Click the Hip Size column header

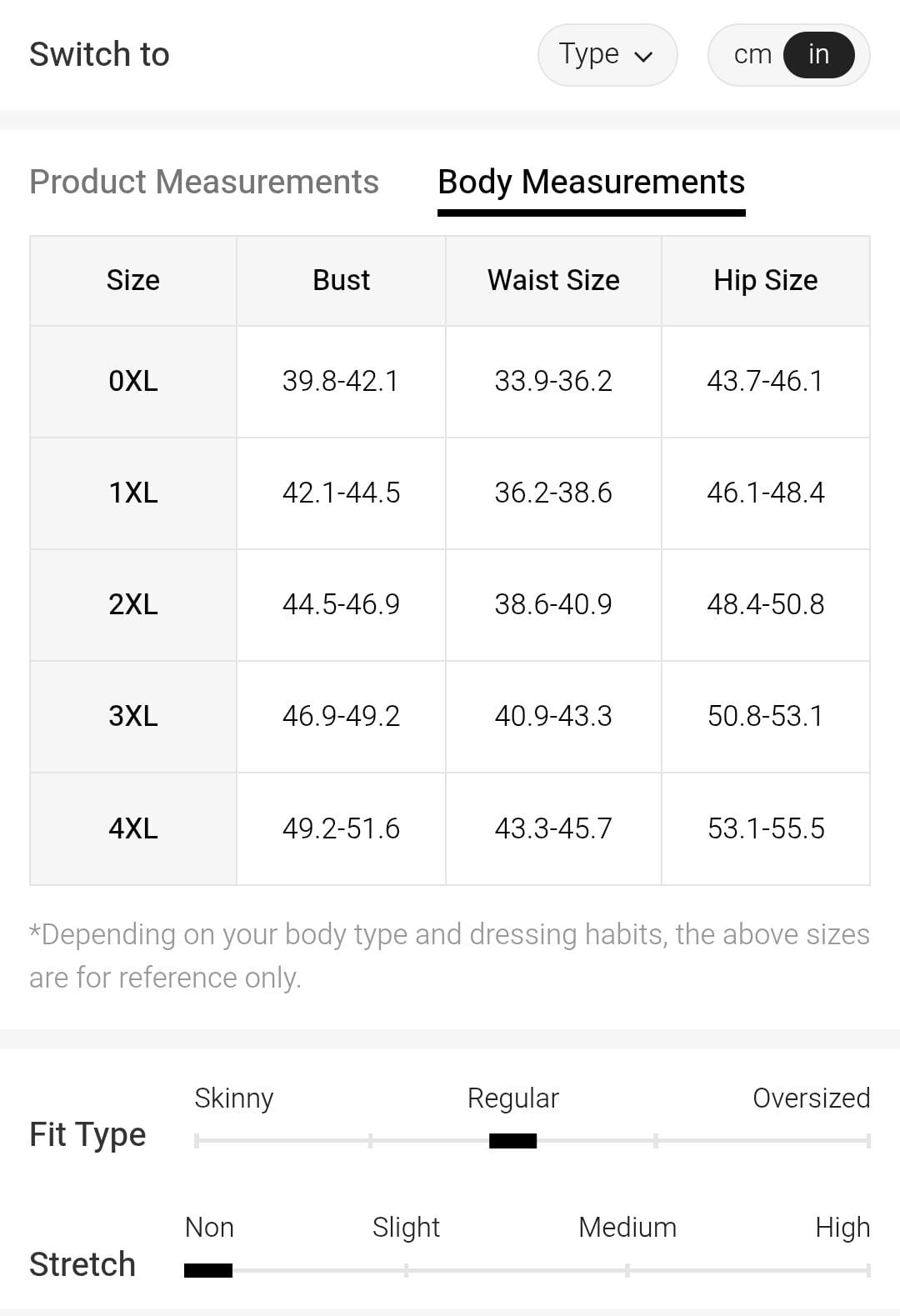pos(765,280)
